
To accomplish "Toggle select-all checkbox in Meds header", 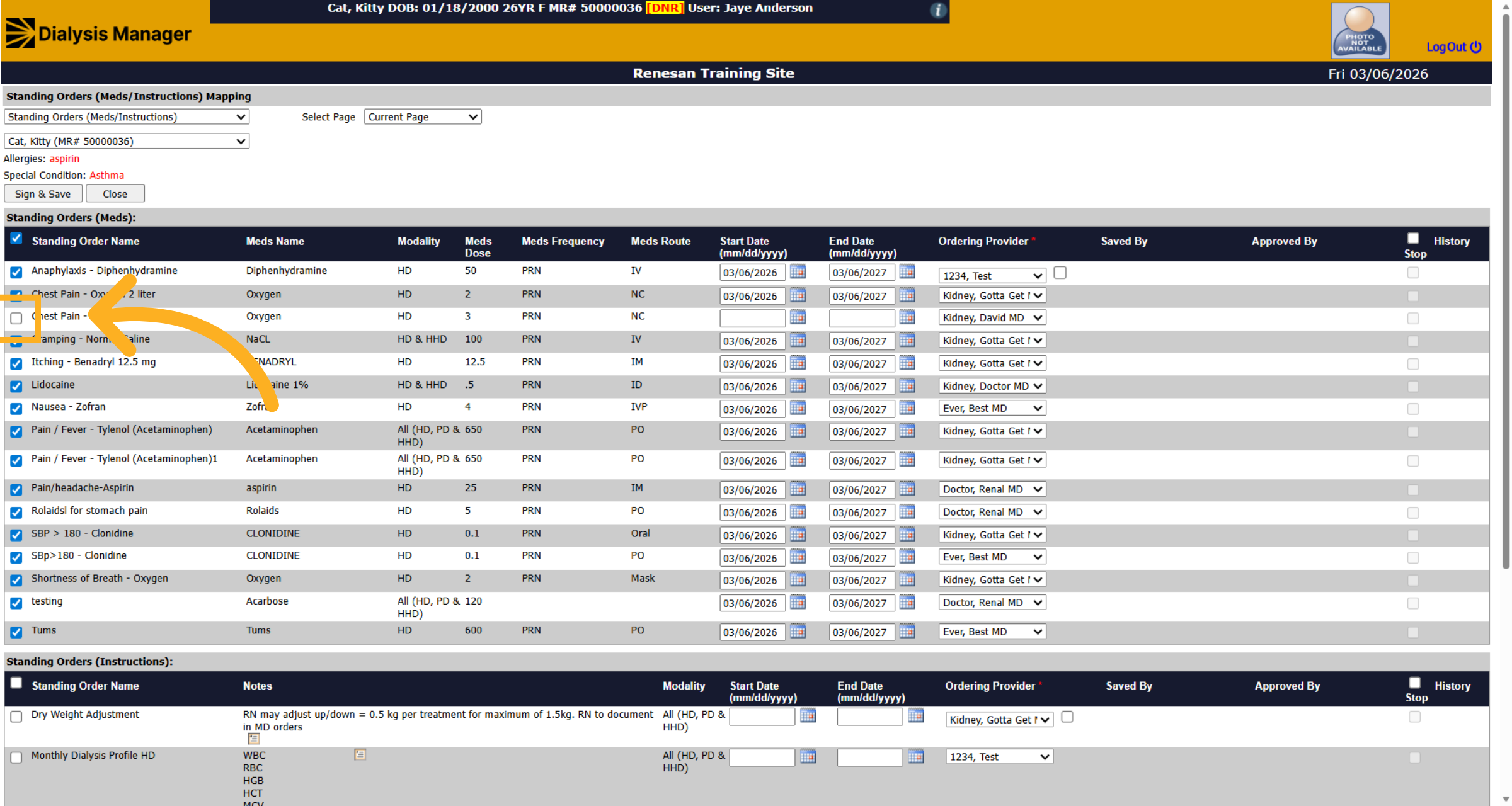I will (x=16, y=239).
